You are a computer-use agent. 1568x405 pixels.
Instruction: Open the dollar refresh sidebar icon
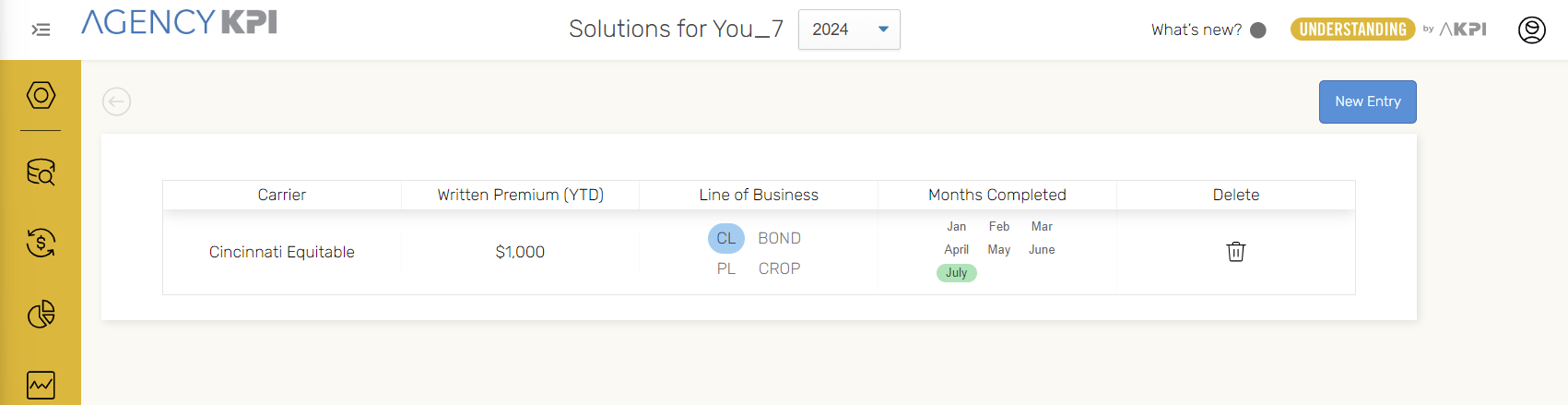(41, 243)
